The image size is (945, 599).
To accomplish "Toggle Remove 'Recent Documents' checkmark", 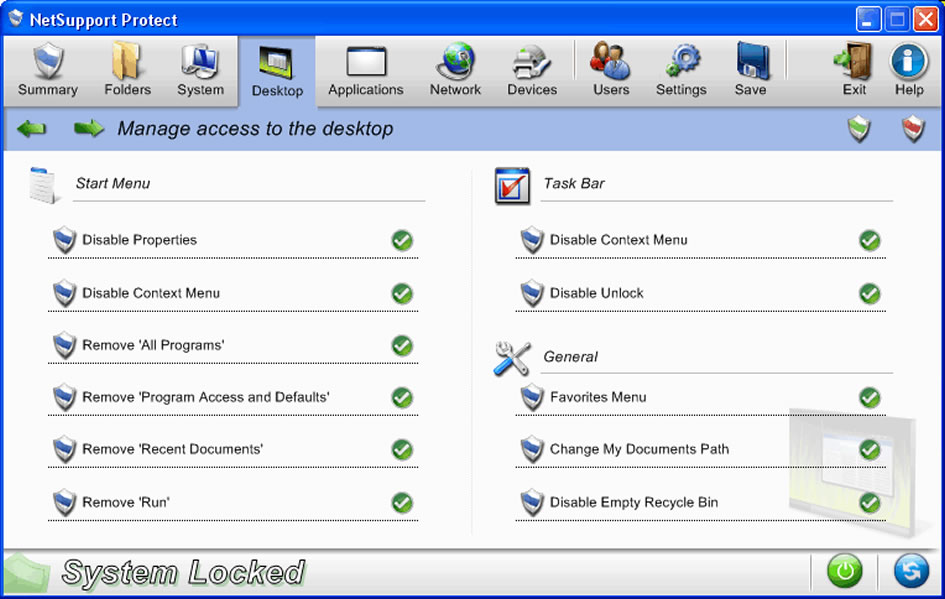I will (402, 450).
